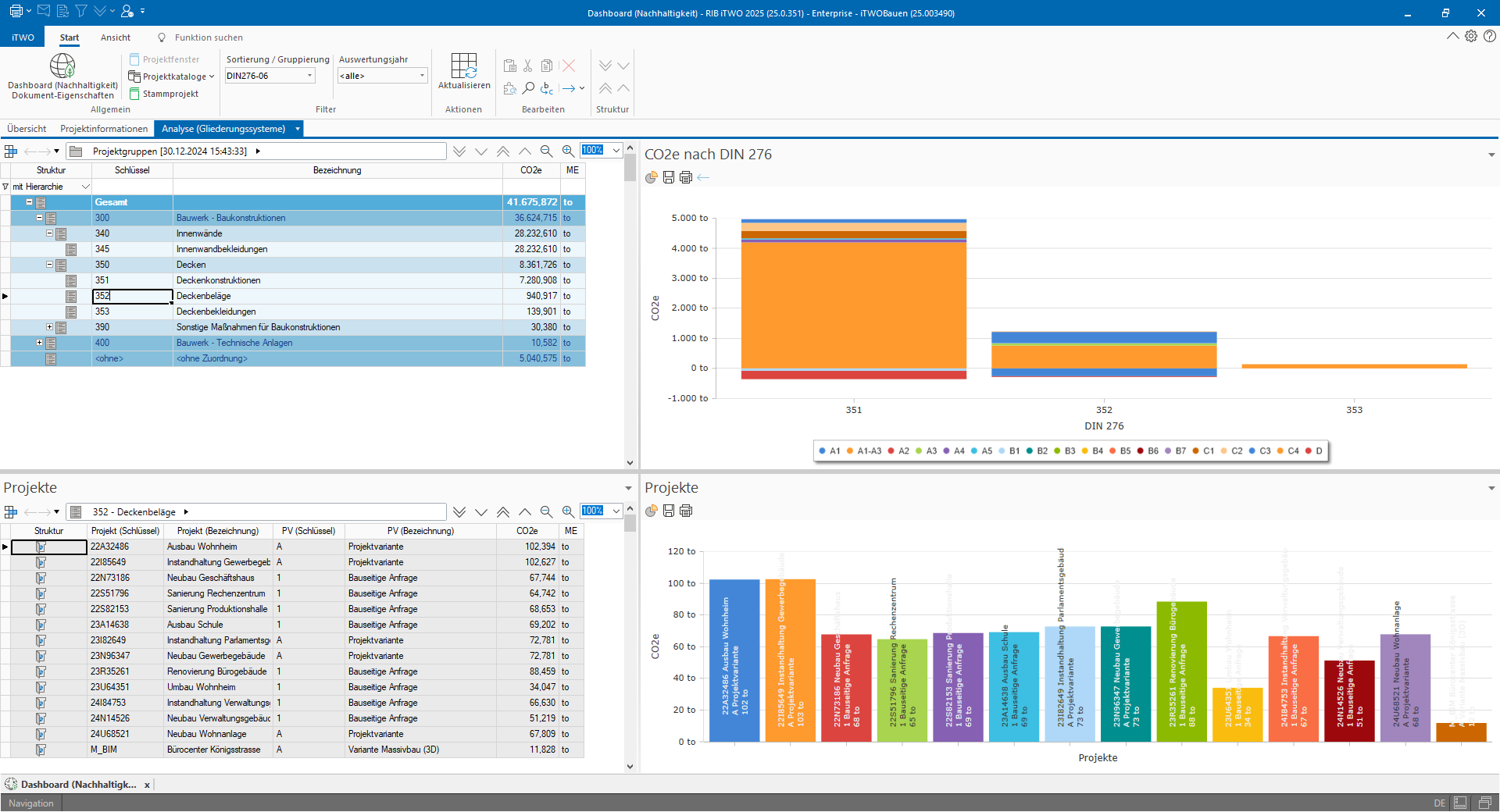Click the replace icon in Bearbeiten group
The image size is (1500, 812).
(x=547, y=88)
